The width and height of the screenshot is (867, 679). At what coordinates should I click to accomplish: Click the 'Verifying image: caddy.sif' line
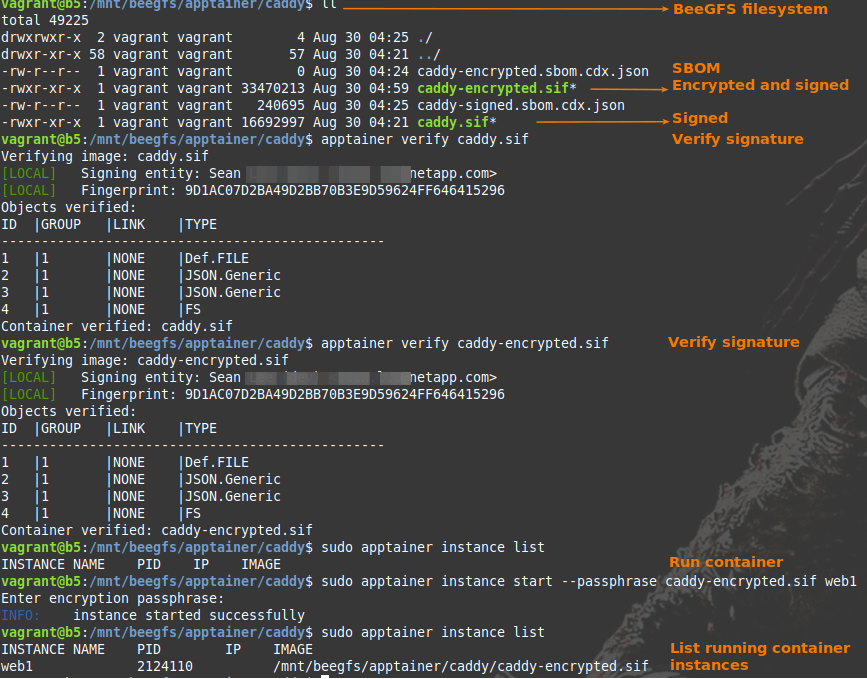105,156
